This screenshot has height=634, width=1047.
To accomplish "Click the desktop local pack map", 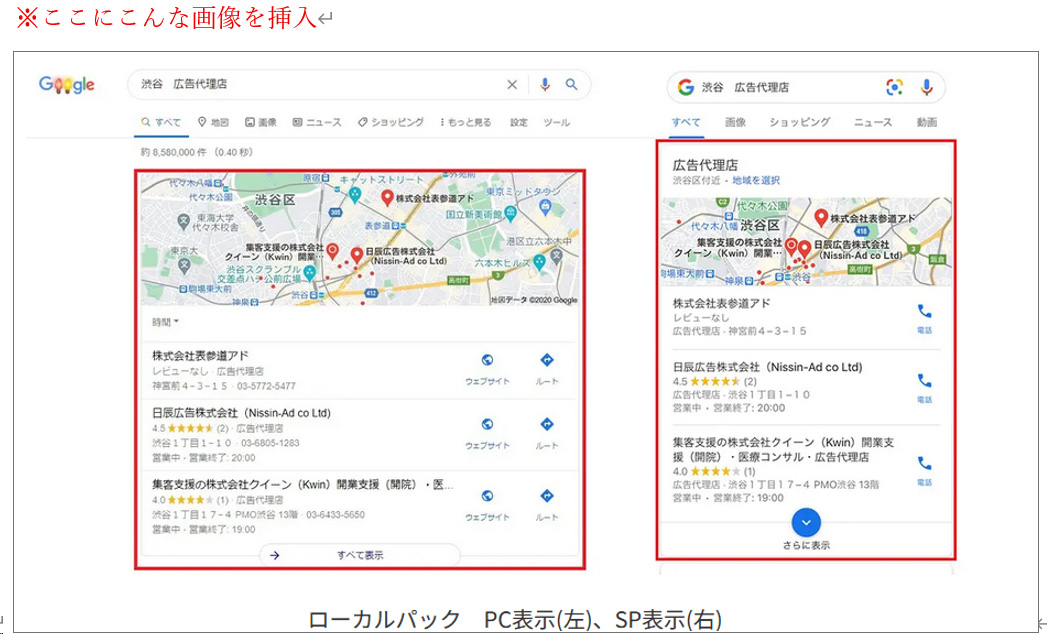I will (x=359, y=238).
